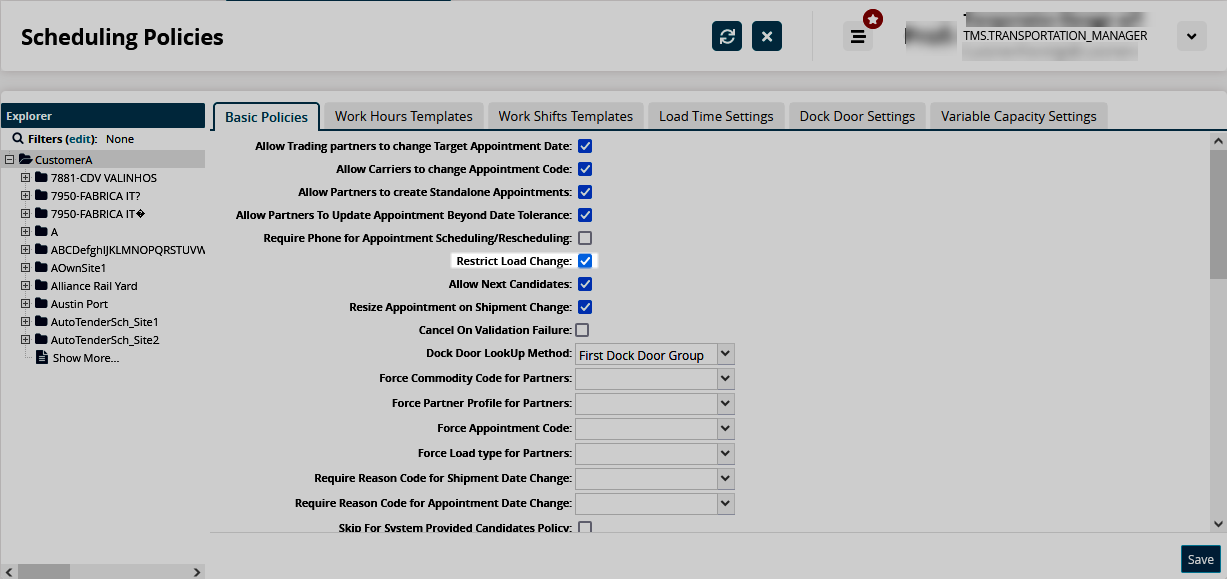Uncheck the Restrict Load Change checkbox
The width and height of the screenshot is (1227, 579).
click(585, 261)
